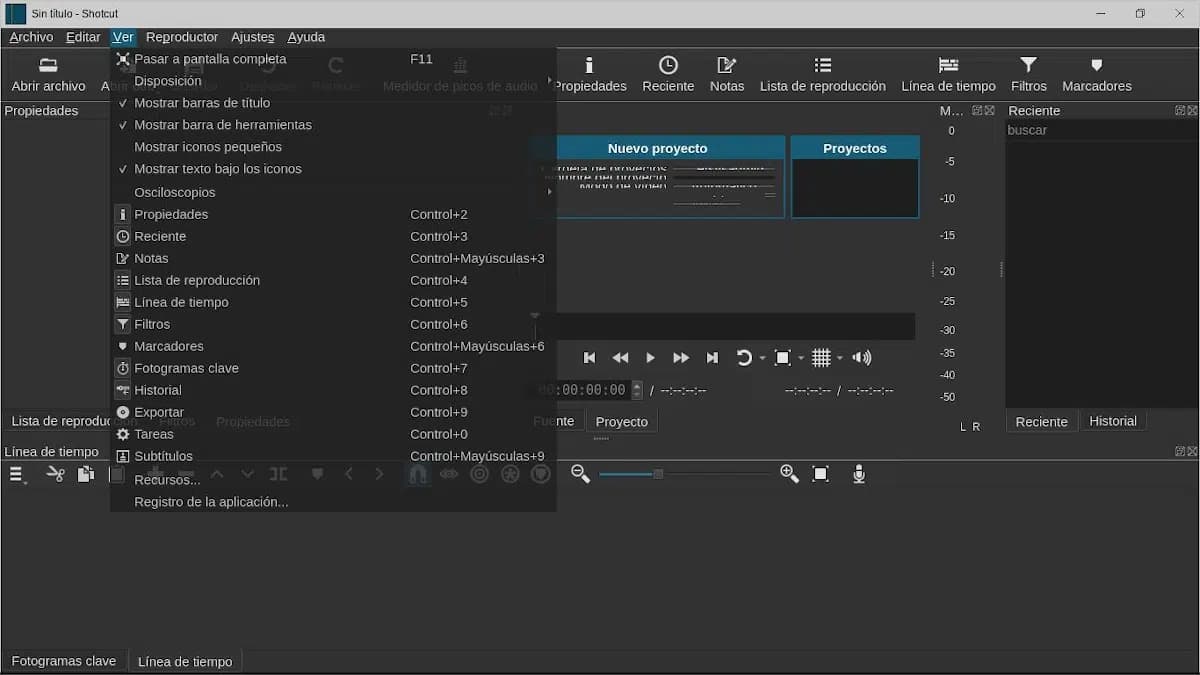1200x675 pixels.
Task: Open the Propiedades panel from the toolbar
Action: point(590,75)
